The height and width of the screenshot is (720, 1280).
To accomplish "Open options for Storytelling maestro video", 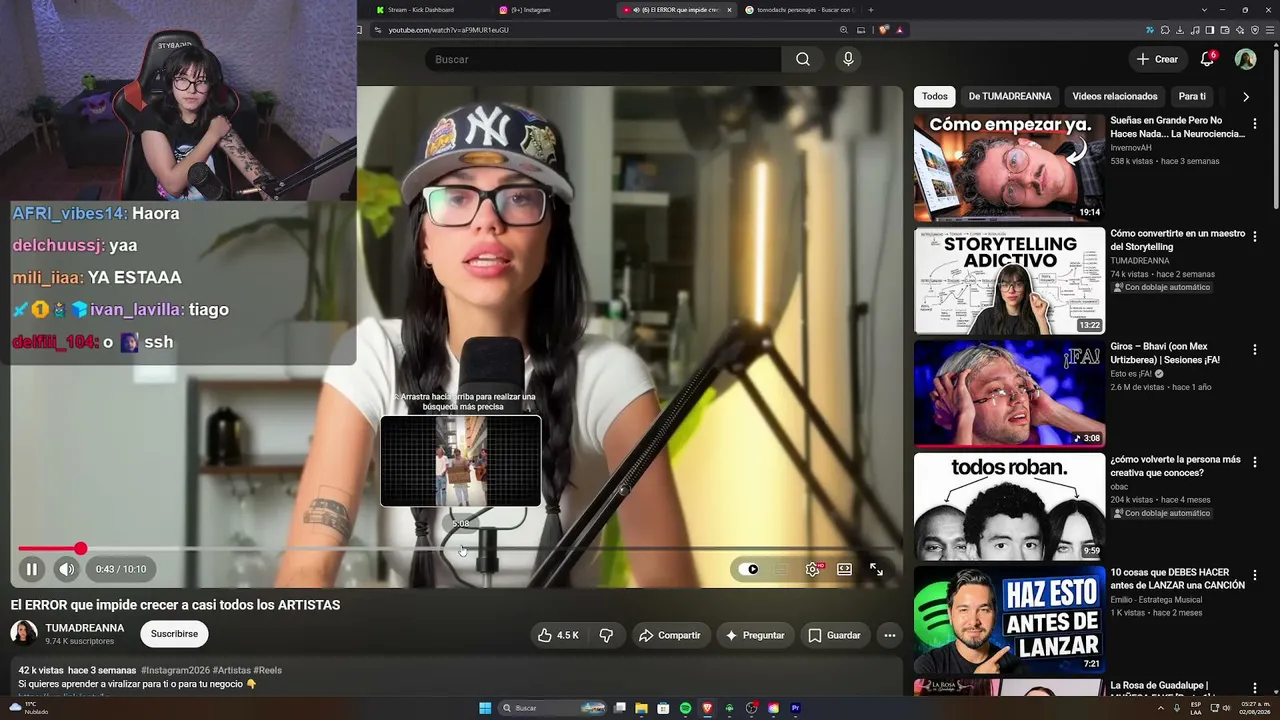I will [1254, 238].
